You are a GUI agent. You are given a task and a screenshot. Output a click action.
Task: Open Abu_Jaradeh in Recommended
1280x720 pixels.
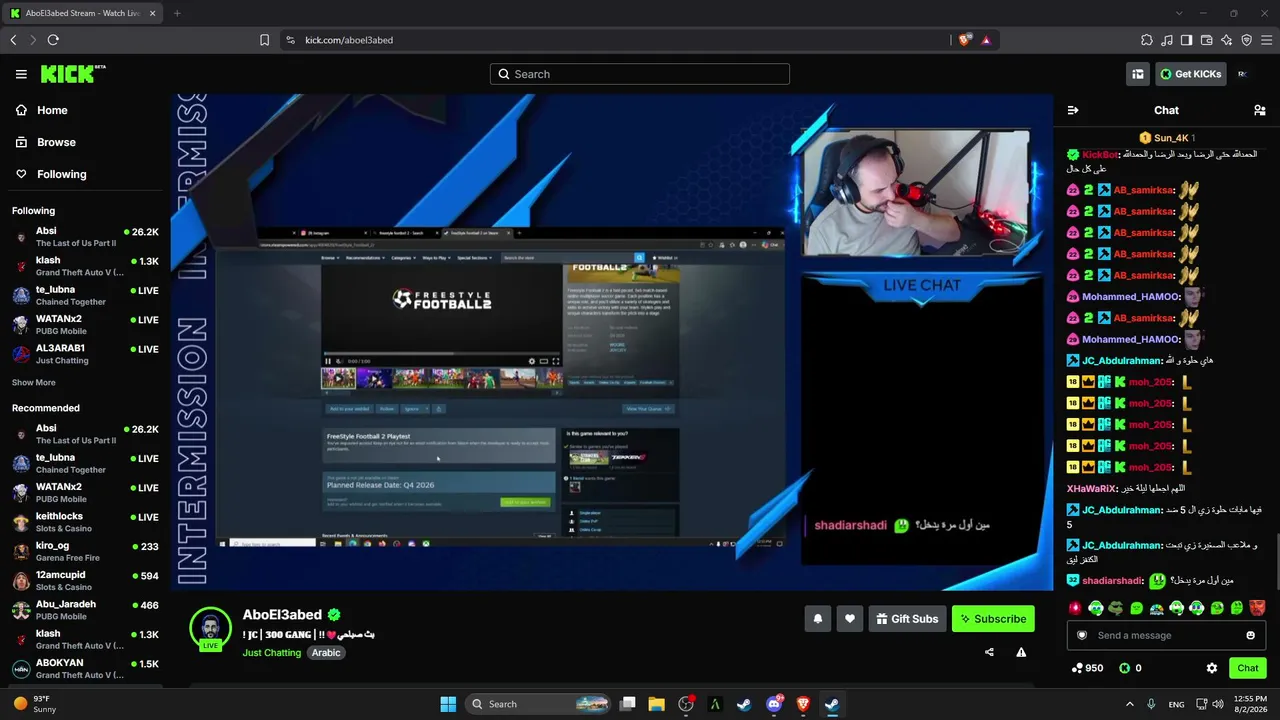point(85,610)
